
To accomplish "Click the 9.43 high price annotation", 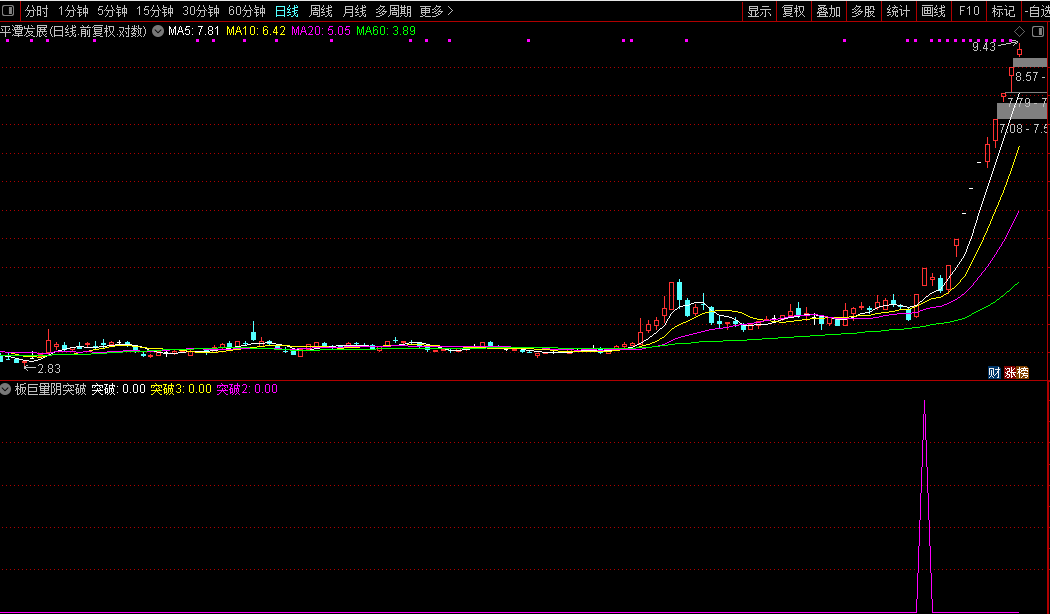I will (x=984, y=47).
